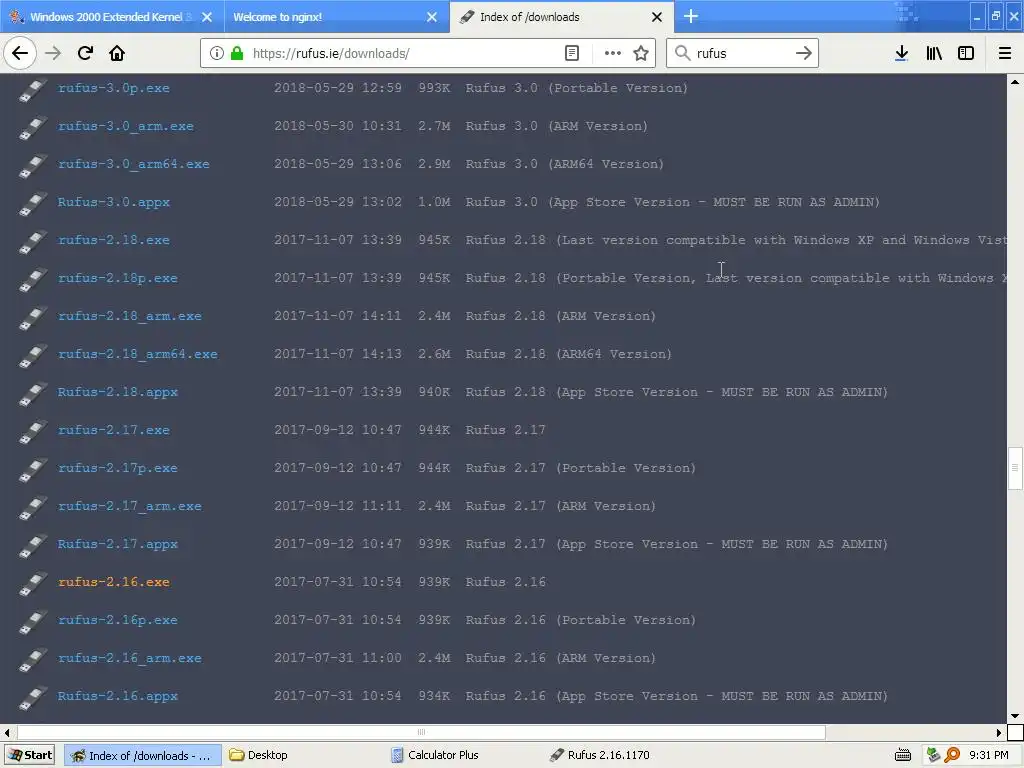Click the vertical scrollbar down arrow

point(1015,716)
